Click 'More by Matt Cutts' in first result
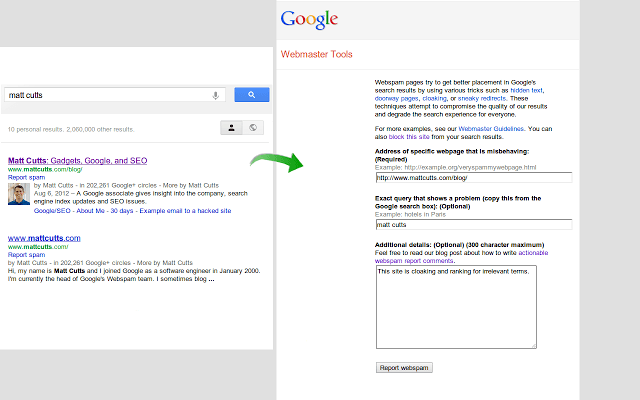The image size is (640, 400). (191, 185)
